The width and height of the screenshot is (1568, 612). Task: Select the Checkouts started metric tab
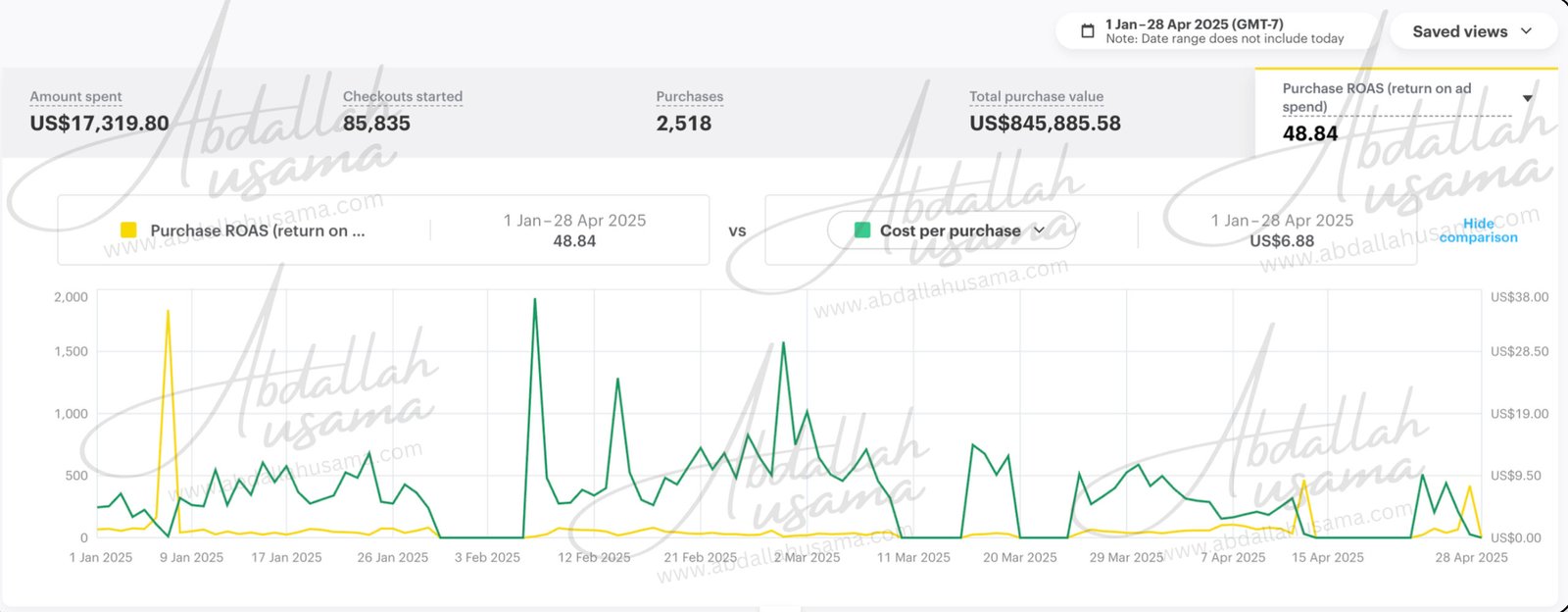[x=402, y=112]
